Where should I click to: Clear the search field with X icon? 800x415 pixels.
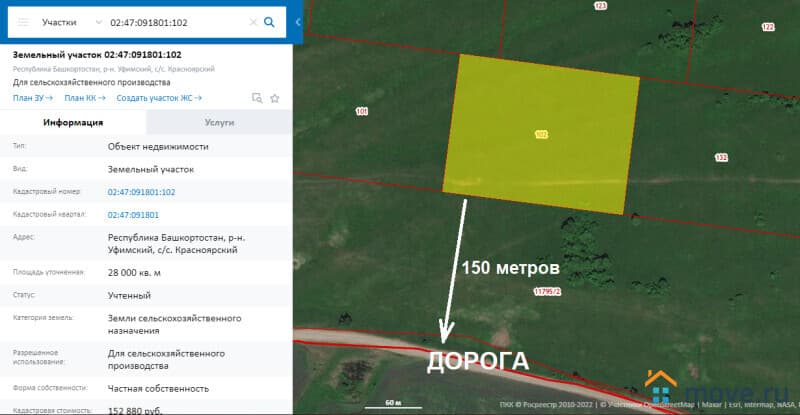[x=252, y=21]
